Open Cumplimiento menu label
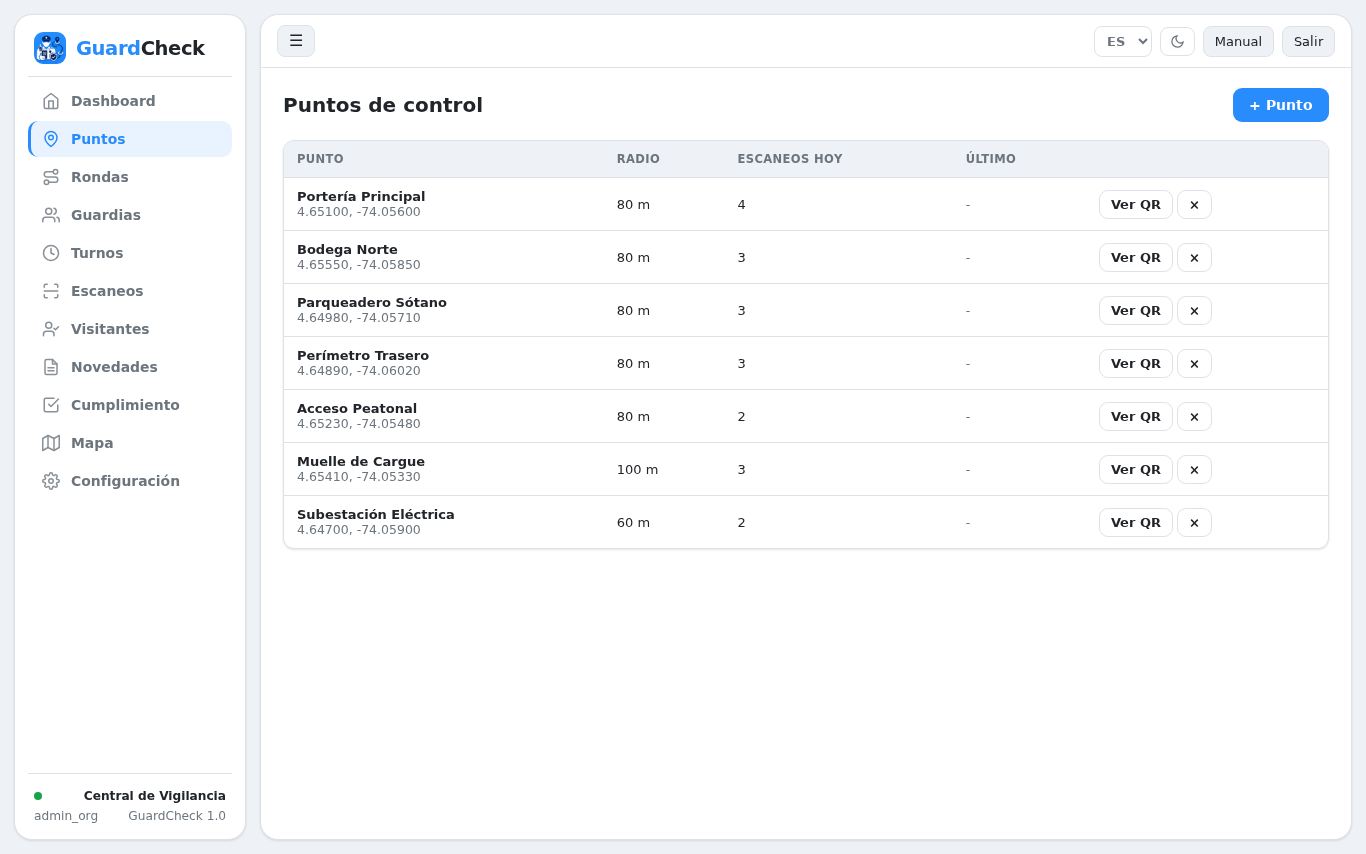This screenshot has width=1366, height=854. (x=125, y=405)
